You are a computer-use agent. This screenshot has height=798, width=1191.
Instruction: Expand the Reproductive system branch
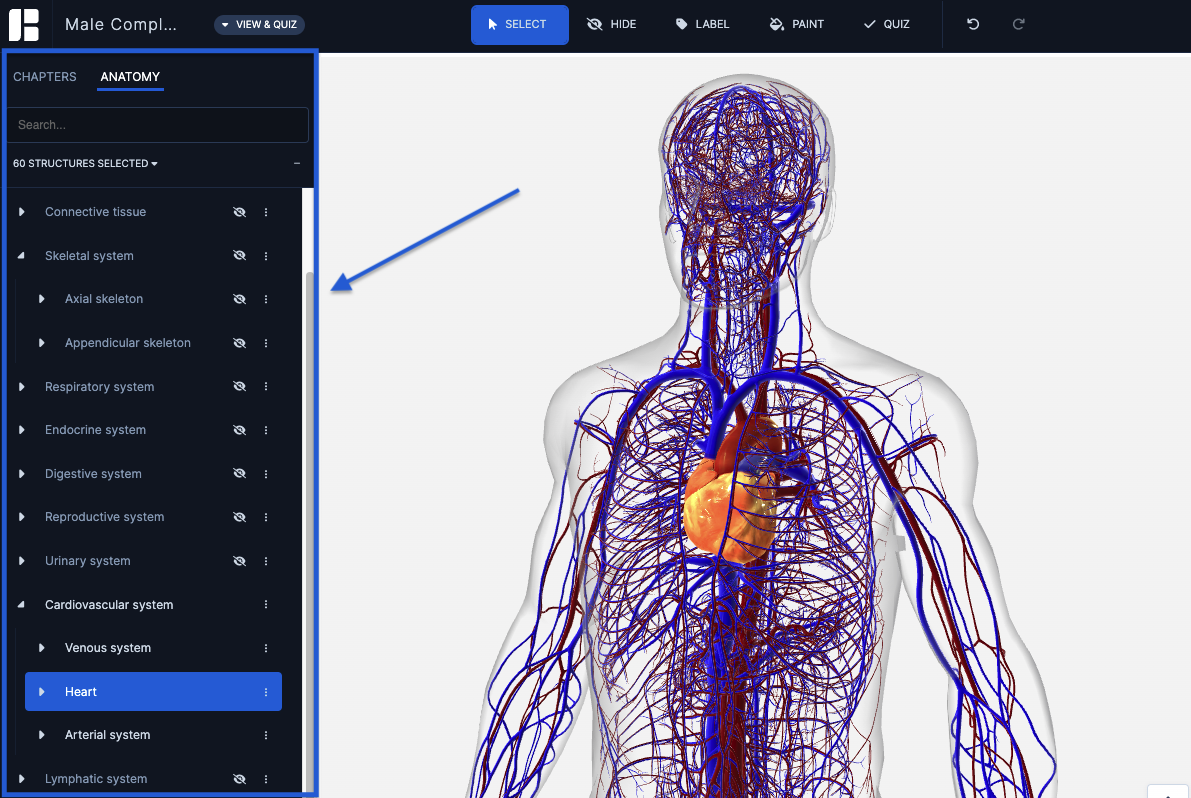[21, 517]
